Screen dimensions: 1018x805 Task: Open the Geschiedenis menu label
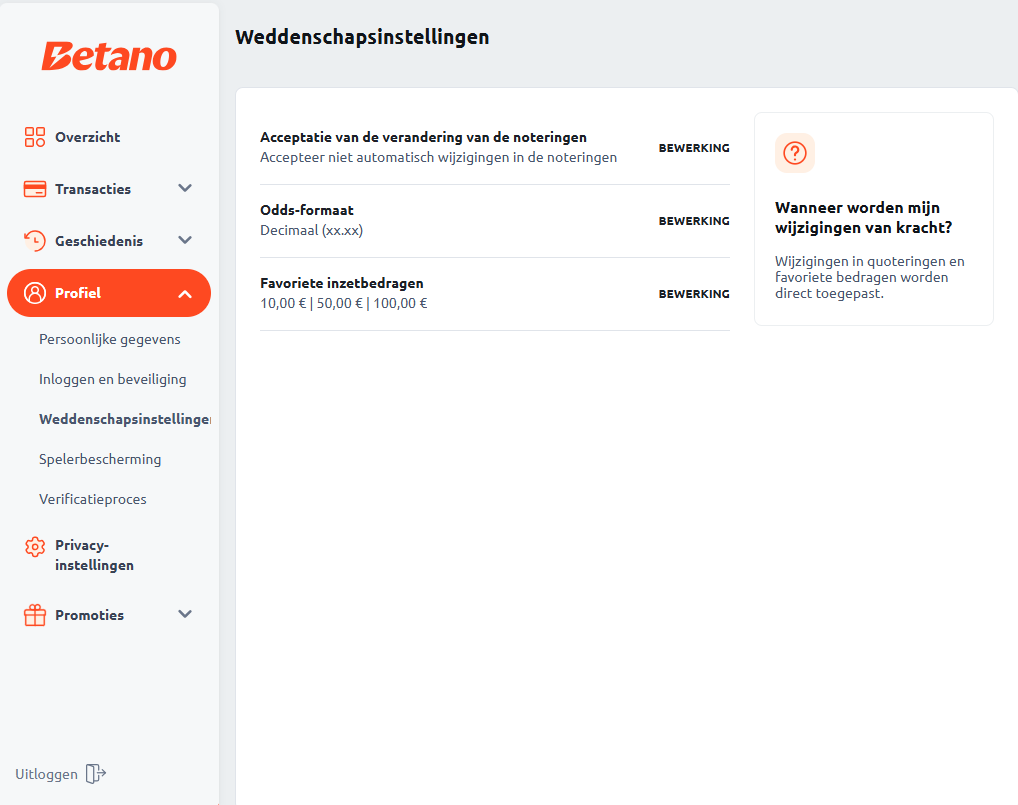tap(99, 241)
